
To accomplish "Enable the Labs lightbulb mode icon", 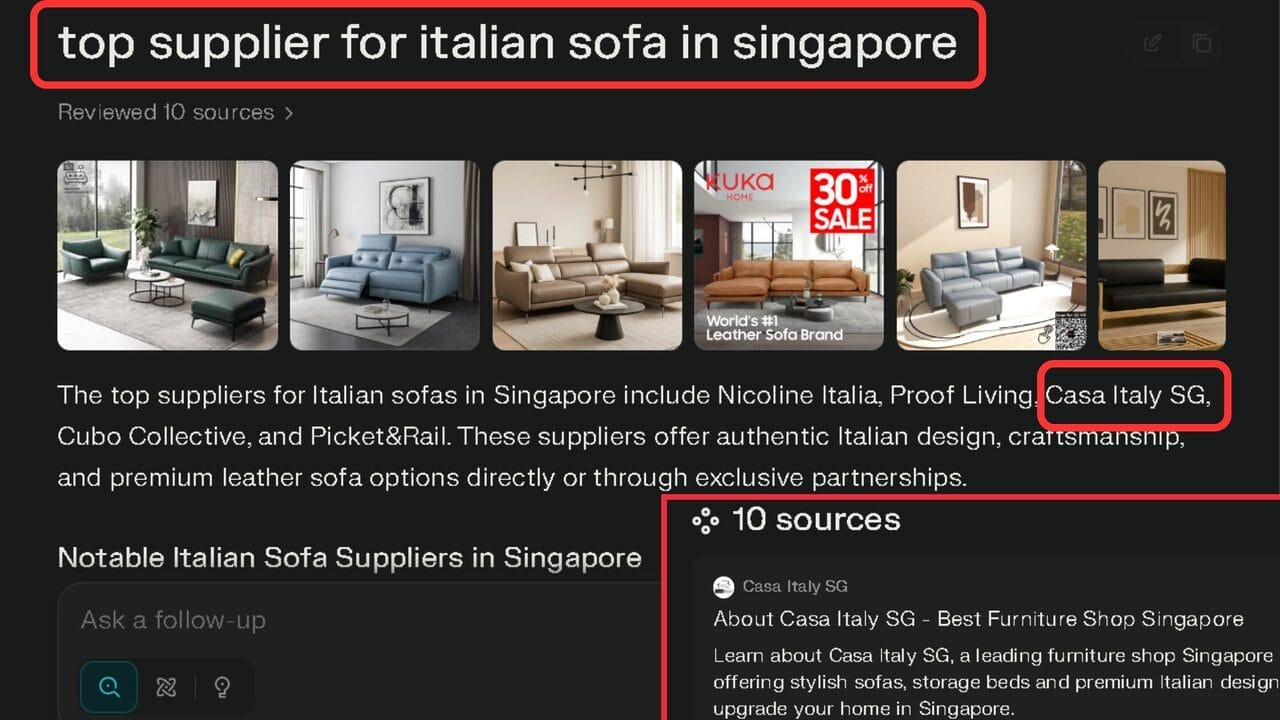I will 222,687.
